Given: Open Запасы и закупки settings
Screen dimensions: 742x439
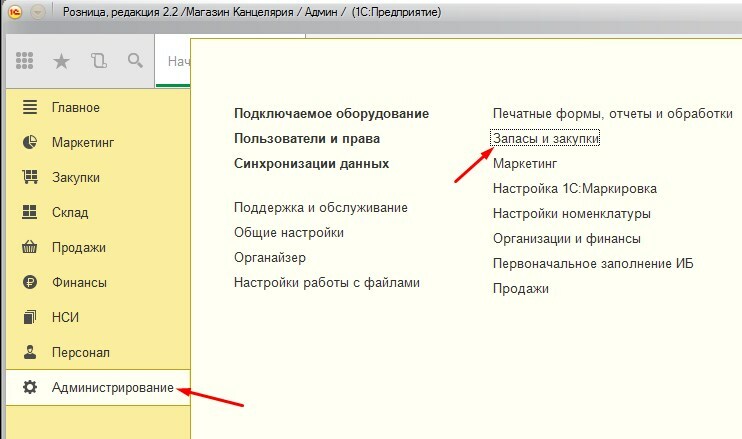Looking at the screenshot, I should (x=546, y=139).
